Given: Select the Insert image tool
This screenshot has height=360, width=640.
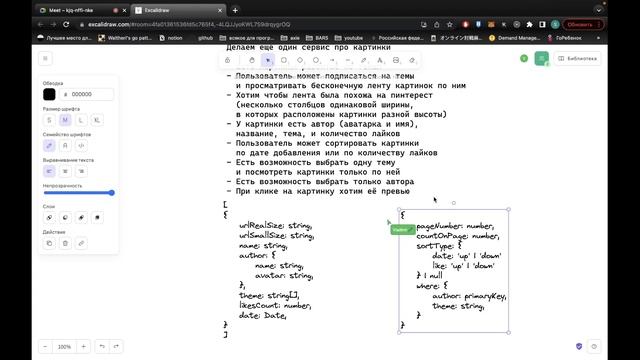Looking at the screenshot, I should point(396,60).
